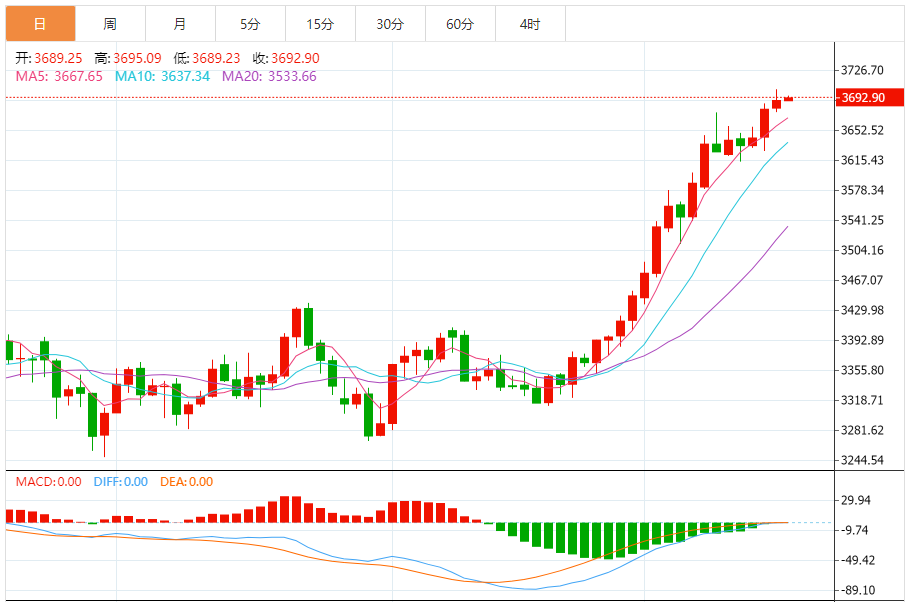Click the 3318.71 price axis label

862,400
